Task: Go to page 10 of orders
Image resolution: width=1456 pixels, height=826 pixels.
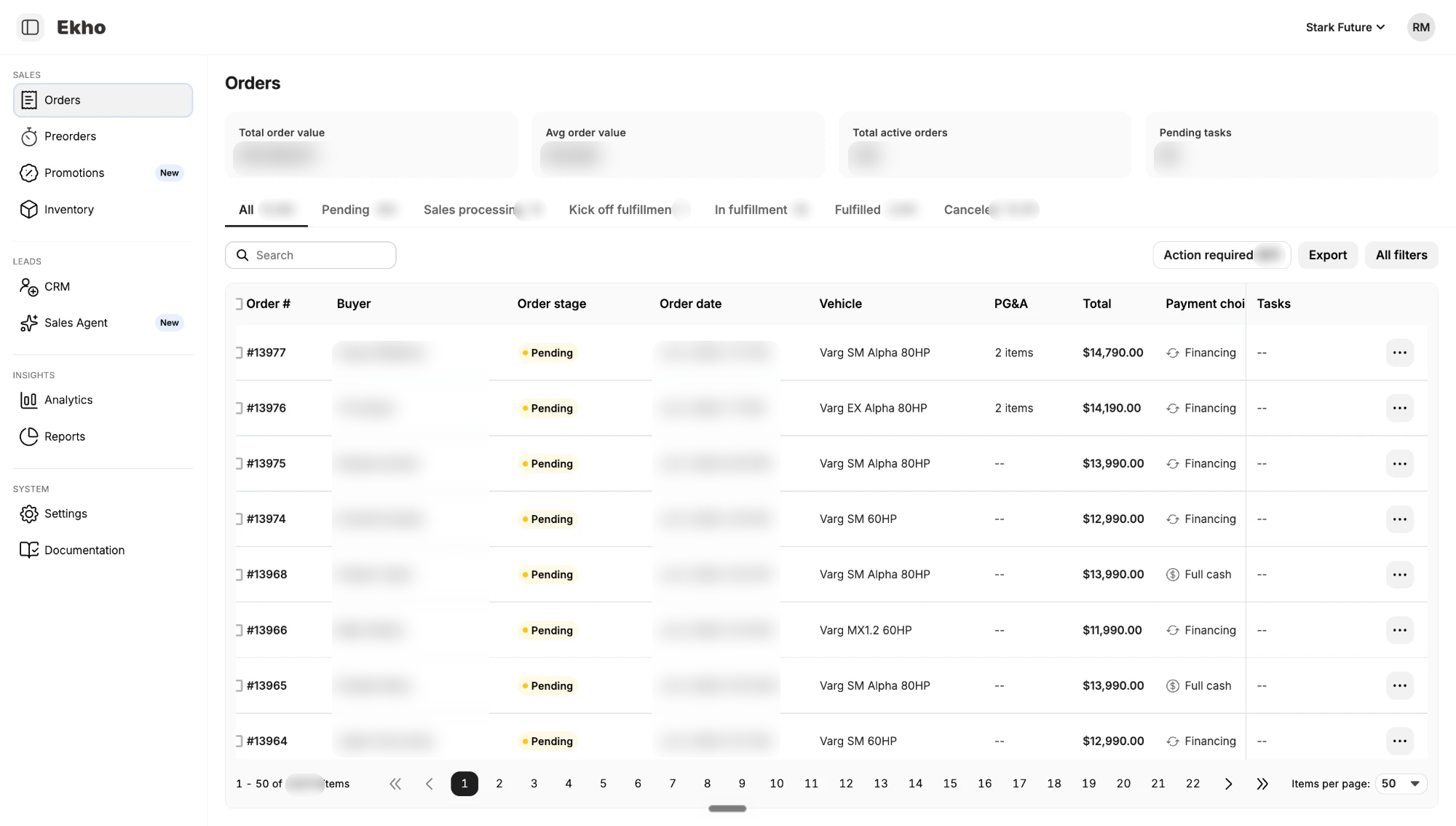Action: (x=776, y=784)
